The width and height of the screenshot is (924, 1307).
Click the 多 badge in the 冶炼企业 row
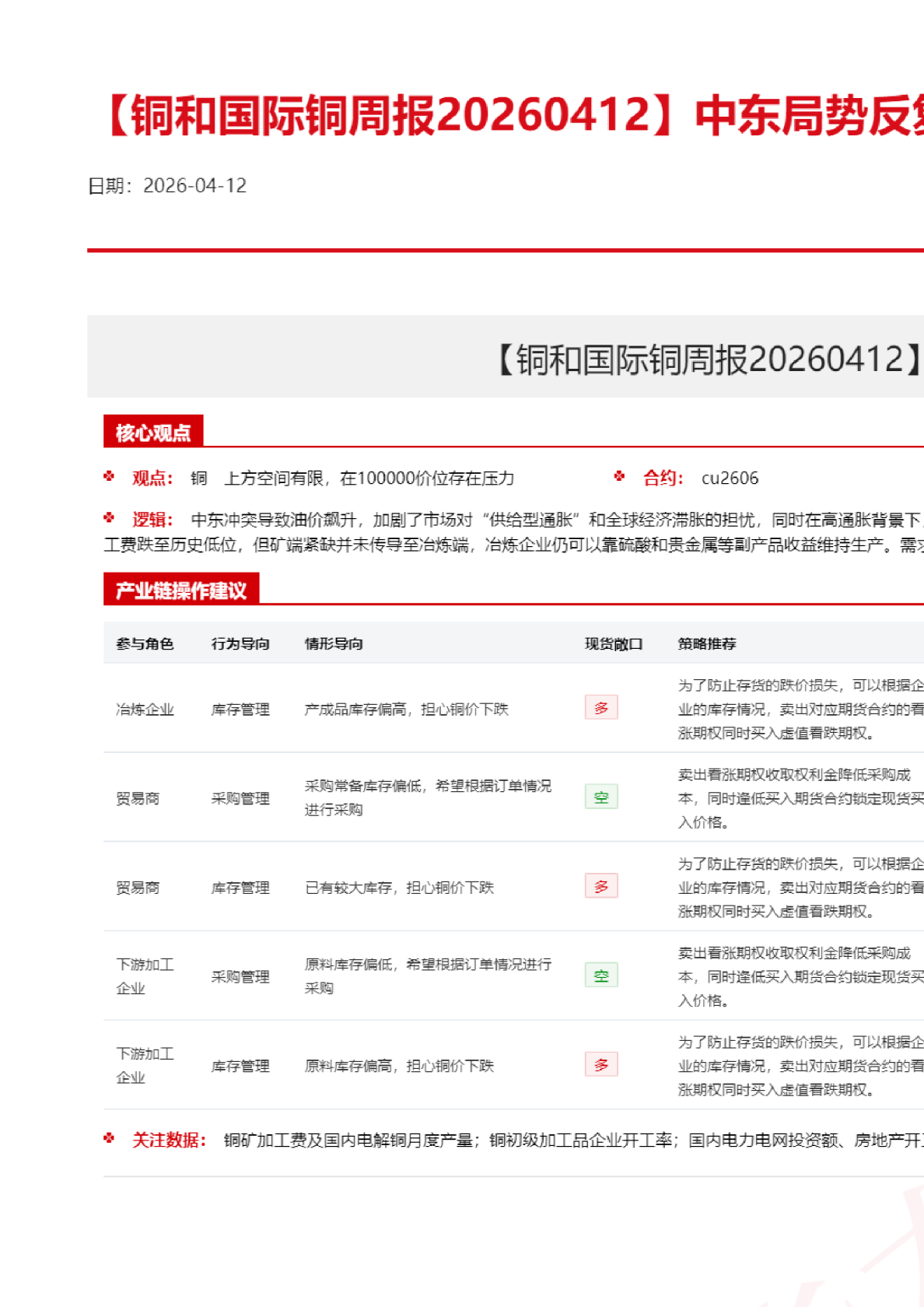601,708
